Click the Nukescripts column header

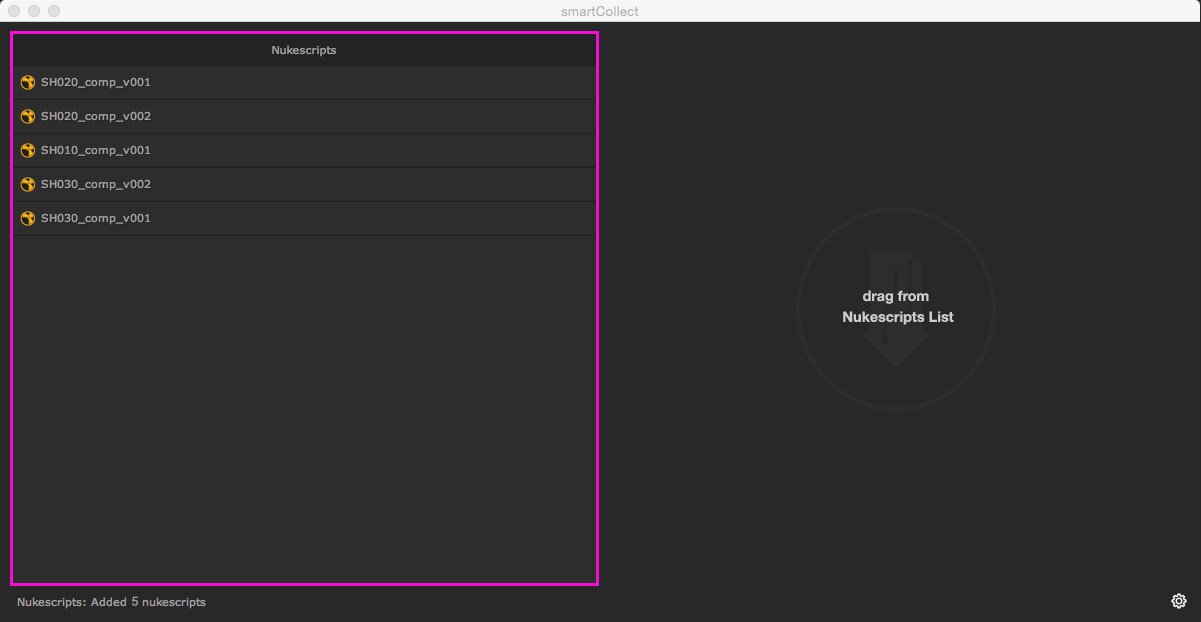pyautogui.click(x=304, y=50)
